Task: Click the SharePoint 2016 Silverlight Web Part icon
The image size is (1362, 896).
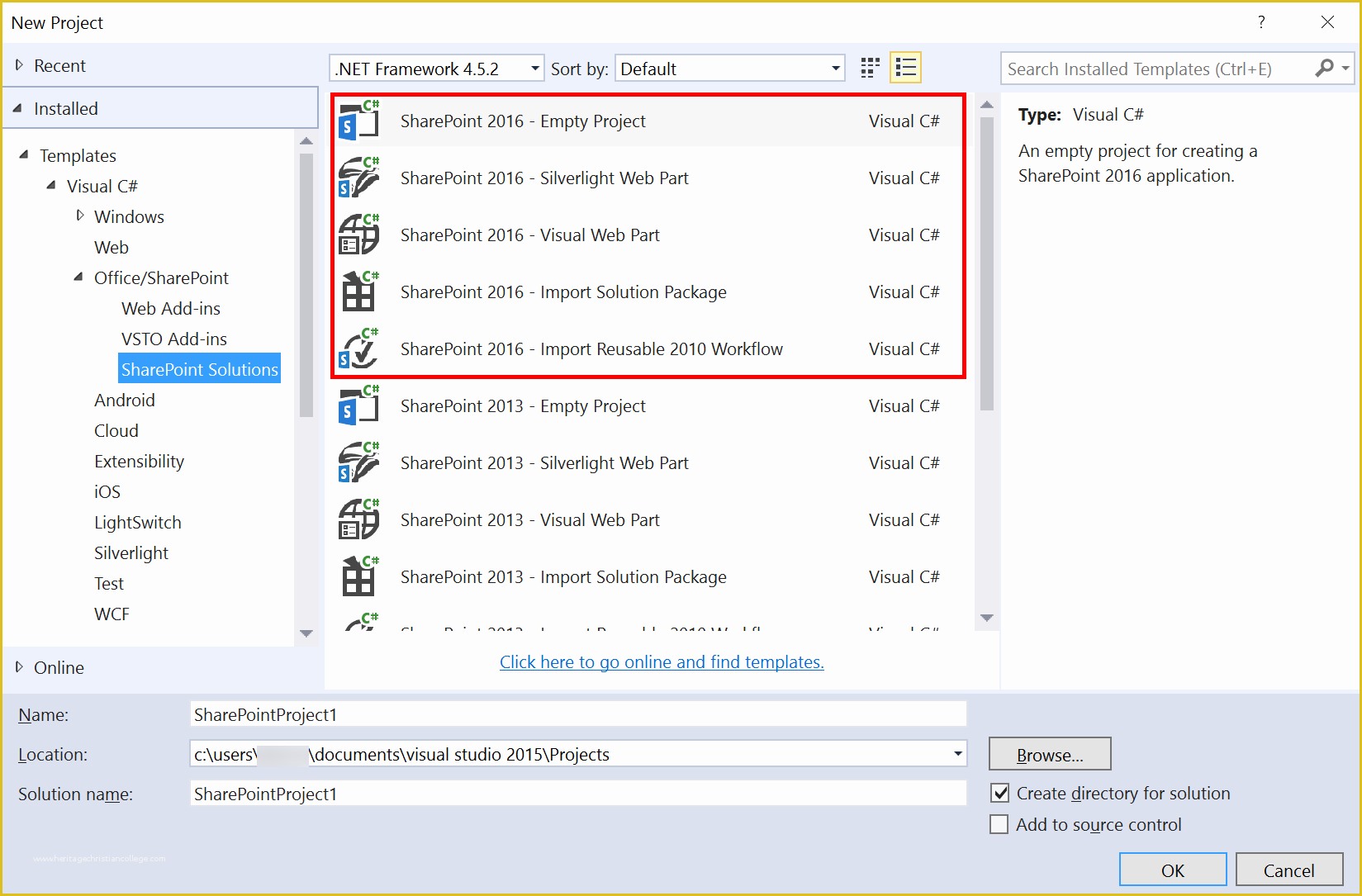Action: coord(358,178)
